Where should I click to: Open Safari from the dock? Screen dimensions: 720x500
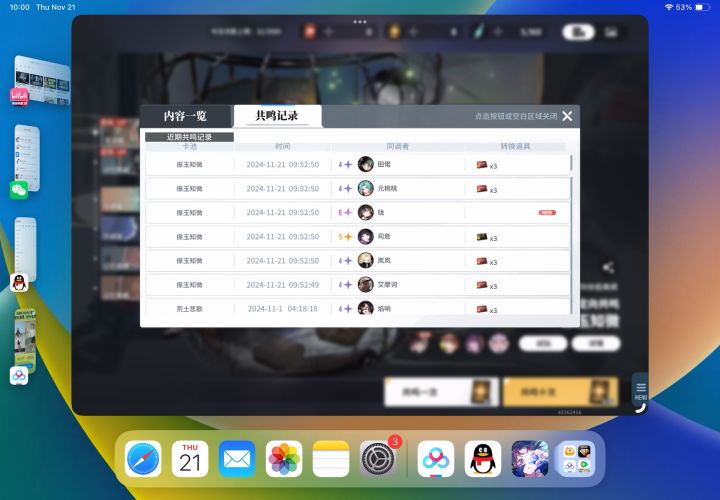point(143,459)
